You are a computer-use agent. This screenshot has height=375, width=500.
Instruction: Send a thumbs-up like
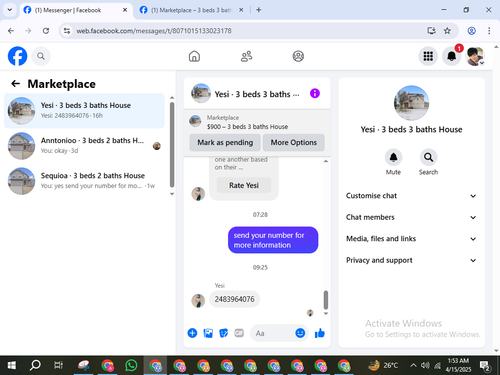coord(320,333)
